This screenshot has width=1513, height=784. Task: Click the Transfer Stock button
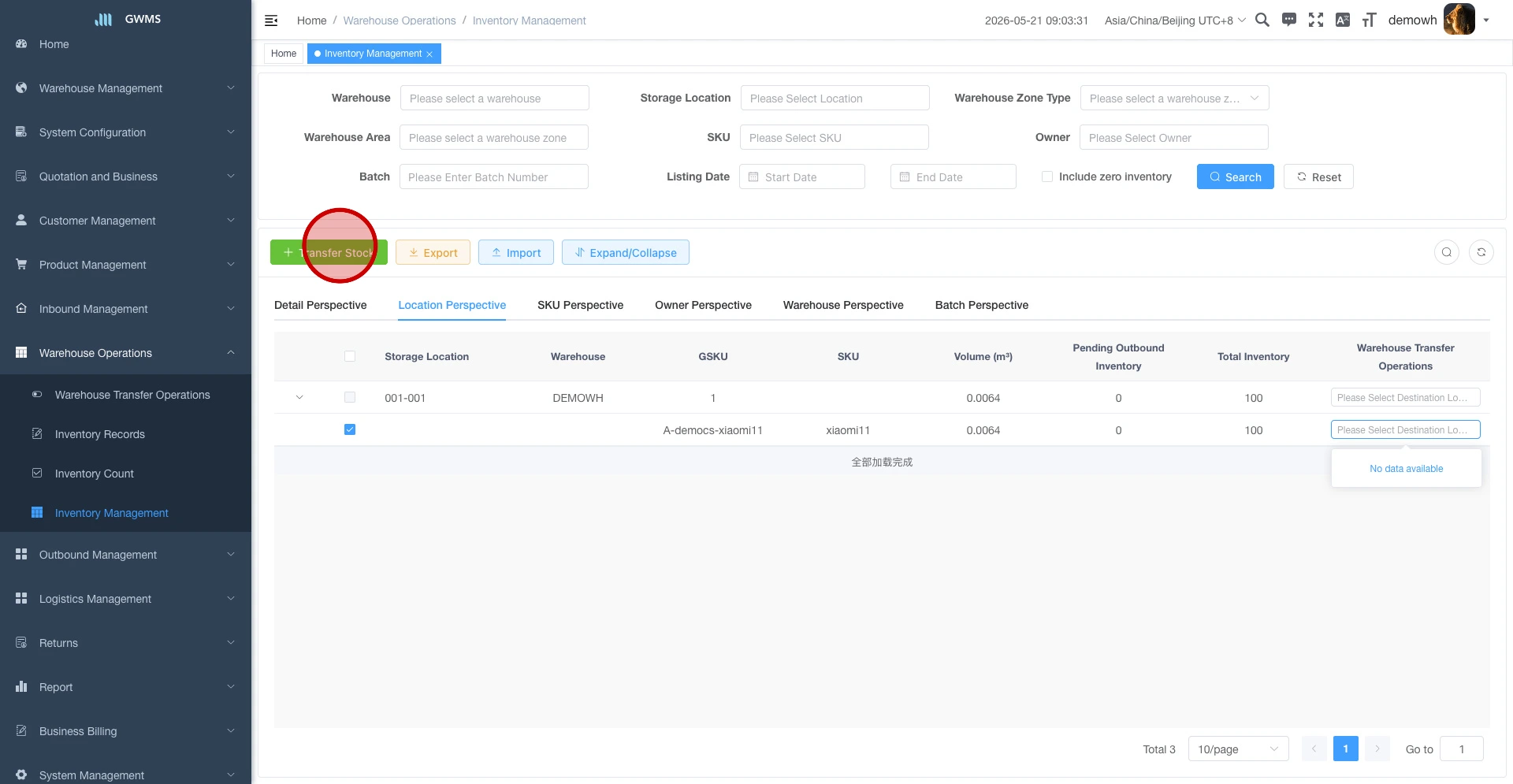[x=329, y=252]
